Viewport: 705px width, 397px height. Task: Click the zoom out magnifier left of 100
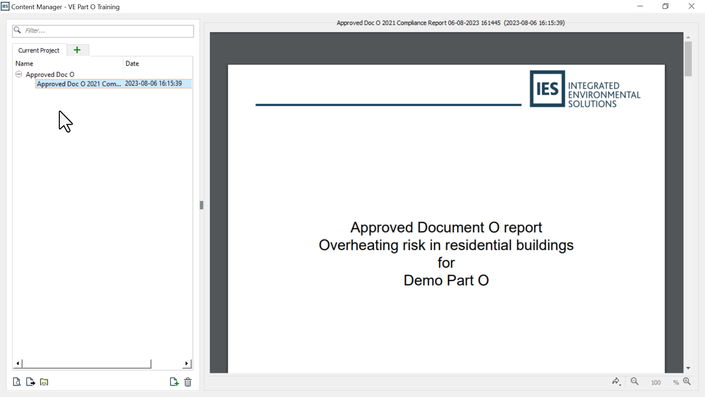click(x=634, y=381)
